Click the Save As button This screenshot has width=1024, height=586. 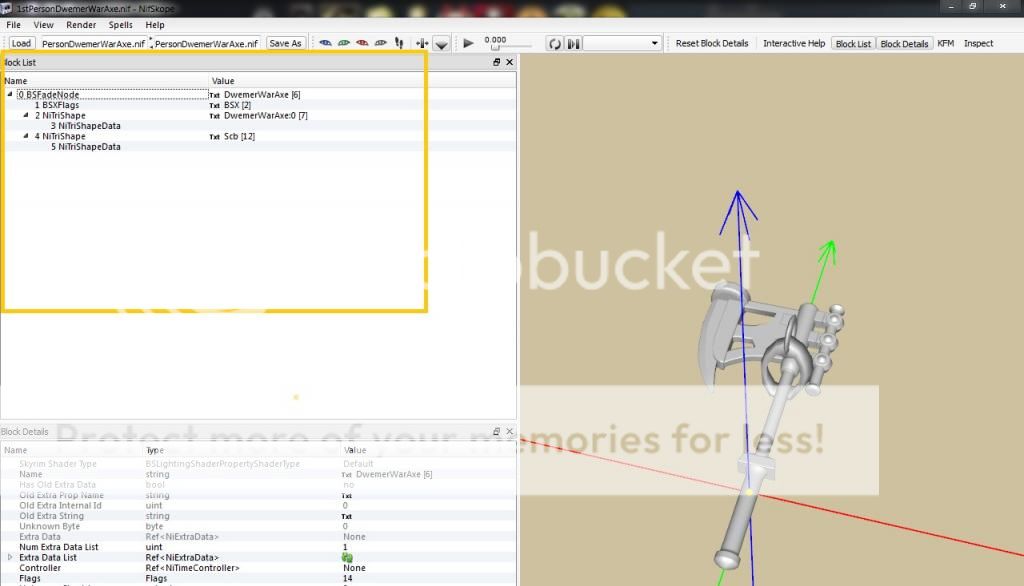coord(285,44)
